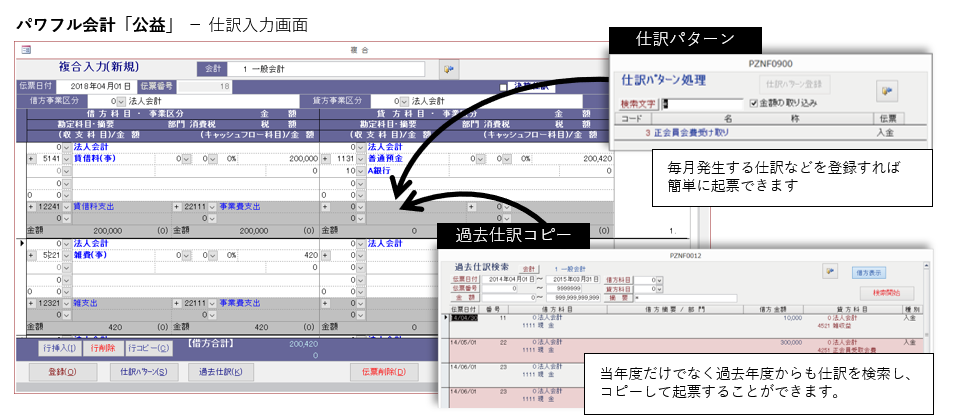Open 仕訳パターン(S) from the bottom buttons

(144, 372)
